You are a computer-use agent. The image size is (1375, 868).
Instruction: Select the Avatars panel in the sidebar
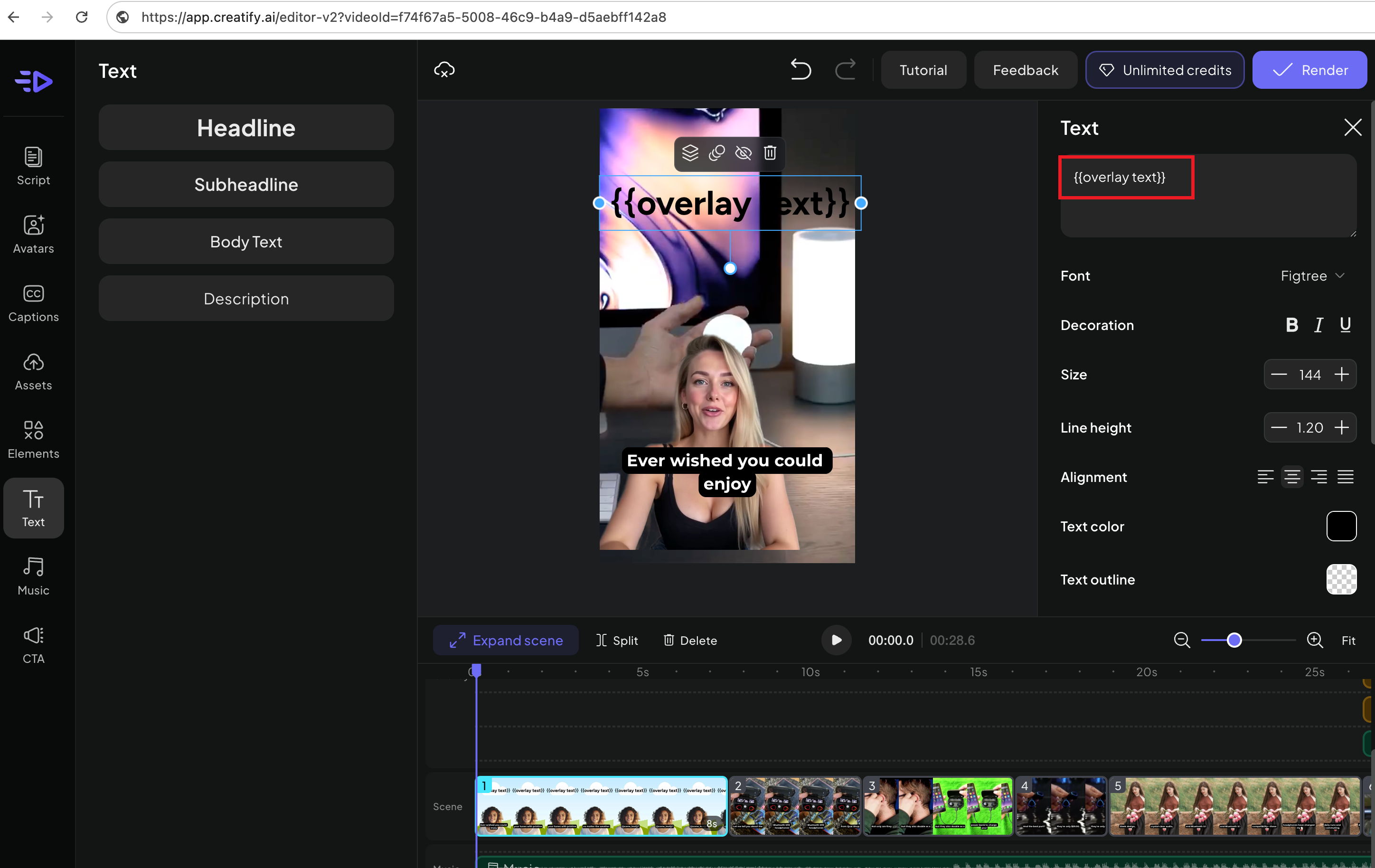click(33, 234)
